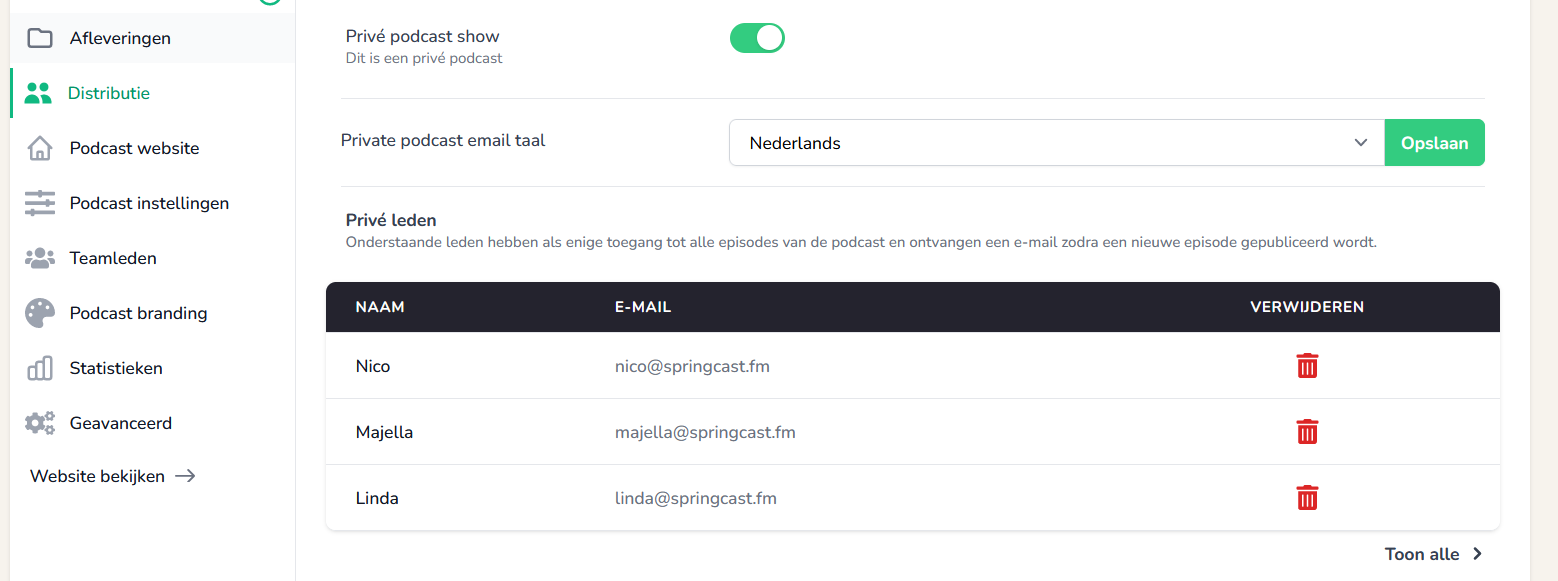The image size is (1558, 581).
Task: Toggle off the Privé podcast show switch
Action: (x=757, y=38)
